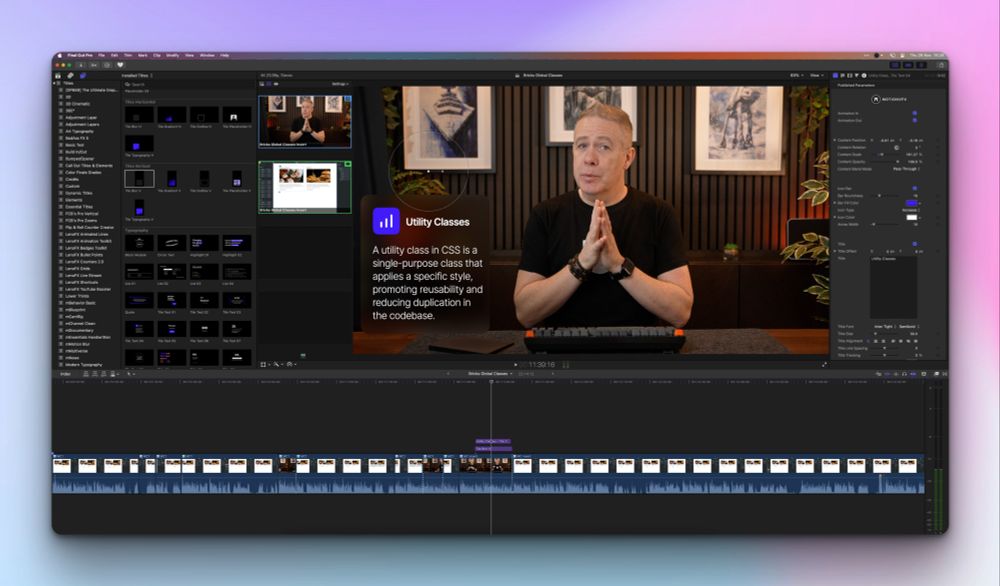Click the Share export icon
This screenshot has height=586, width=1000.
(941, 65)
